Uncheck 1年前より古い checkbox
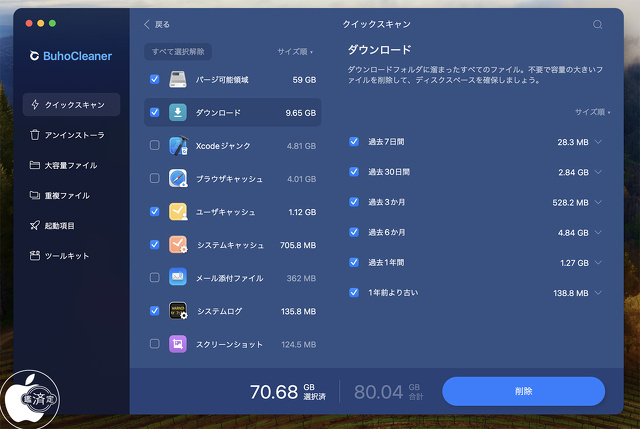 coord(354,293)
